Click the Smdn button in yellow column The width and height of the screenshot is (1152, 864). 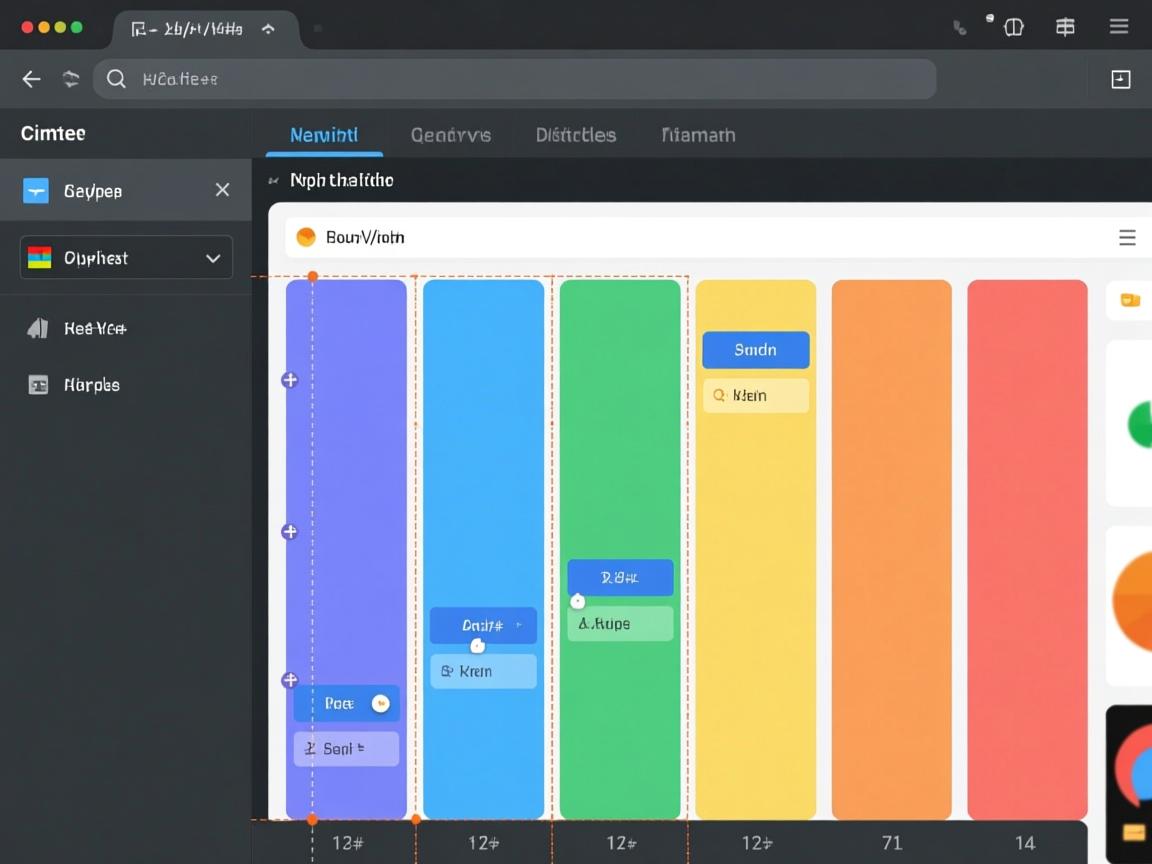(x=755, y=350)
